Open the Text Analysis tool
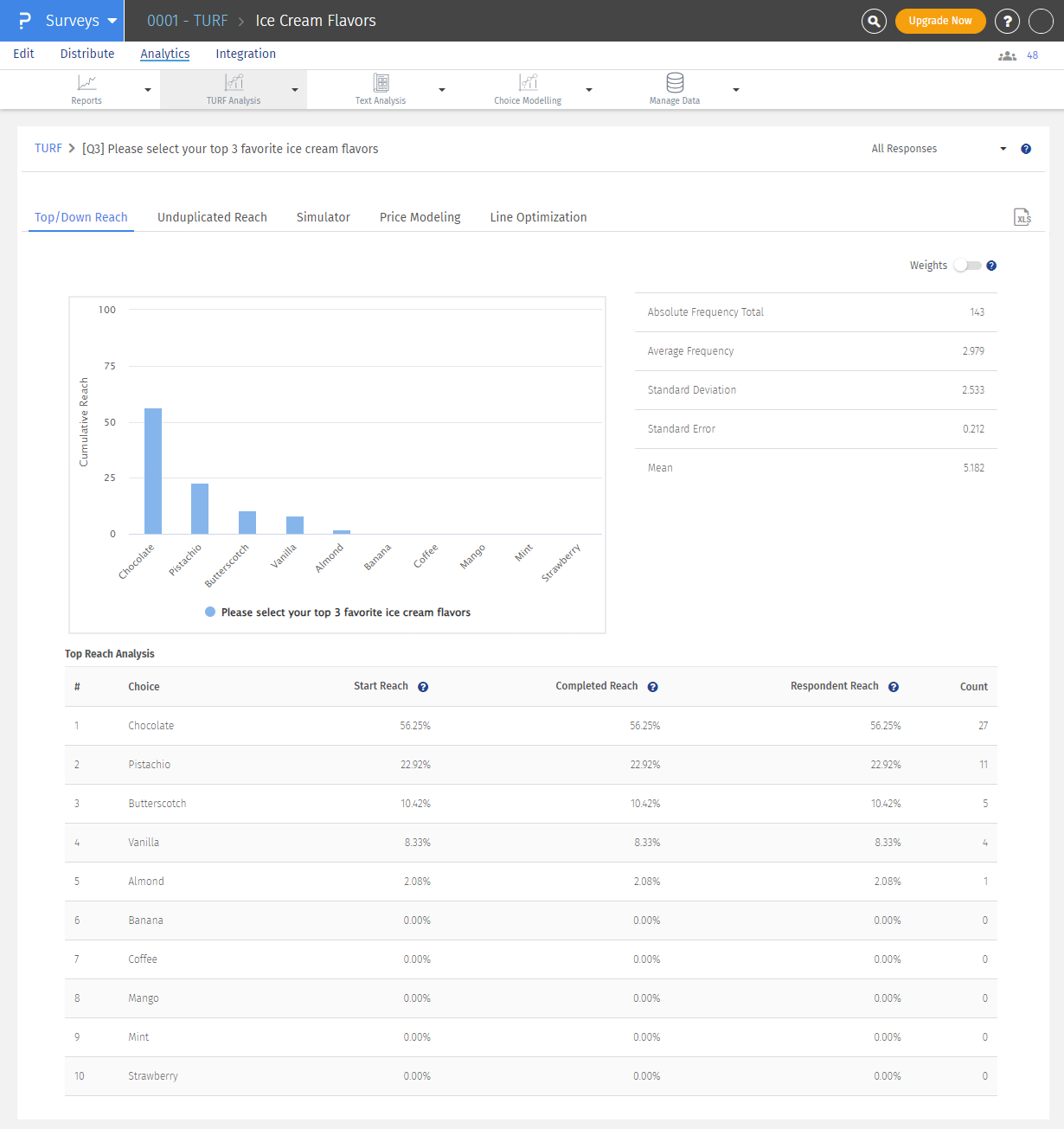The width and height of the screenshot is (1064, 1129). coord(380,82)
